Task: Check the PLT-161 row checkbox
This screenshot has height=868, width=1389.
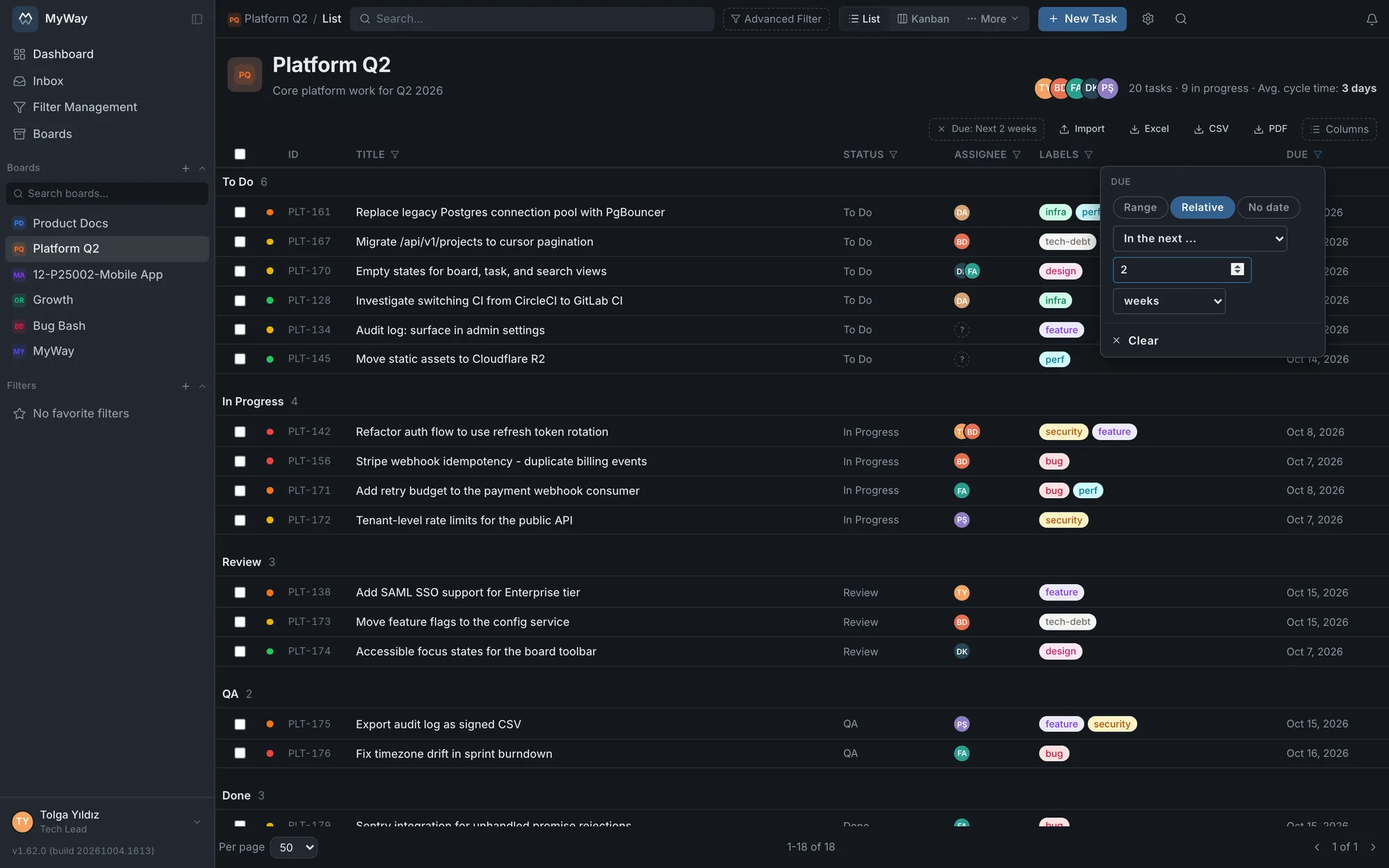Action: pyautogui.click(x=240, y=212)
